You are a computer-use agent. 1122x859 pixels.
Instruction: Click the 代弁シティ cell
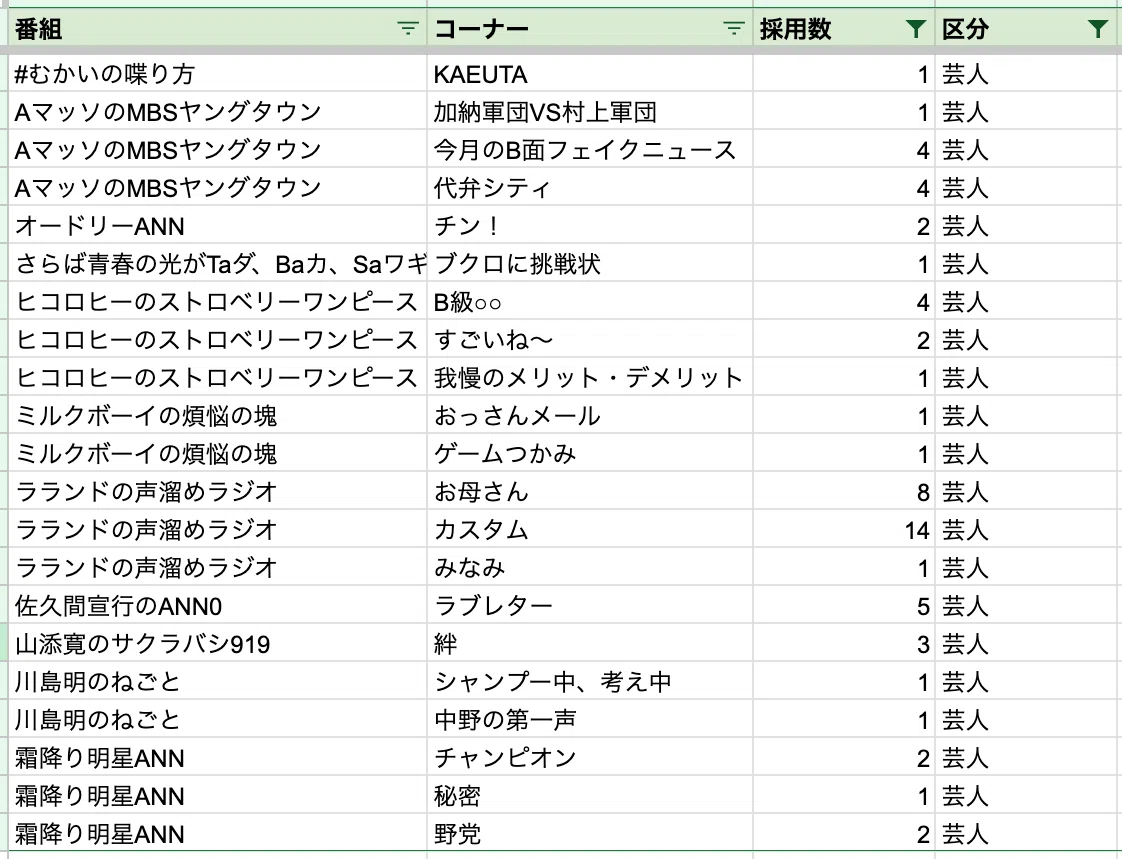[590, 188]
